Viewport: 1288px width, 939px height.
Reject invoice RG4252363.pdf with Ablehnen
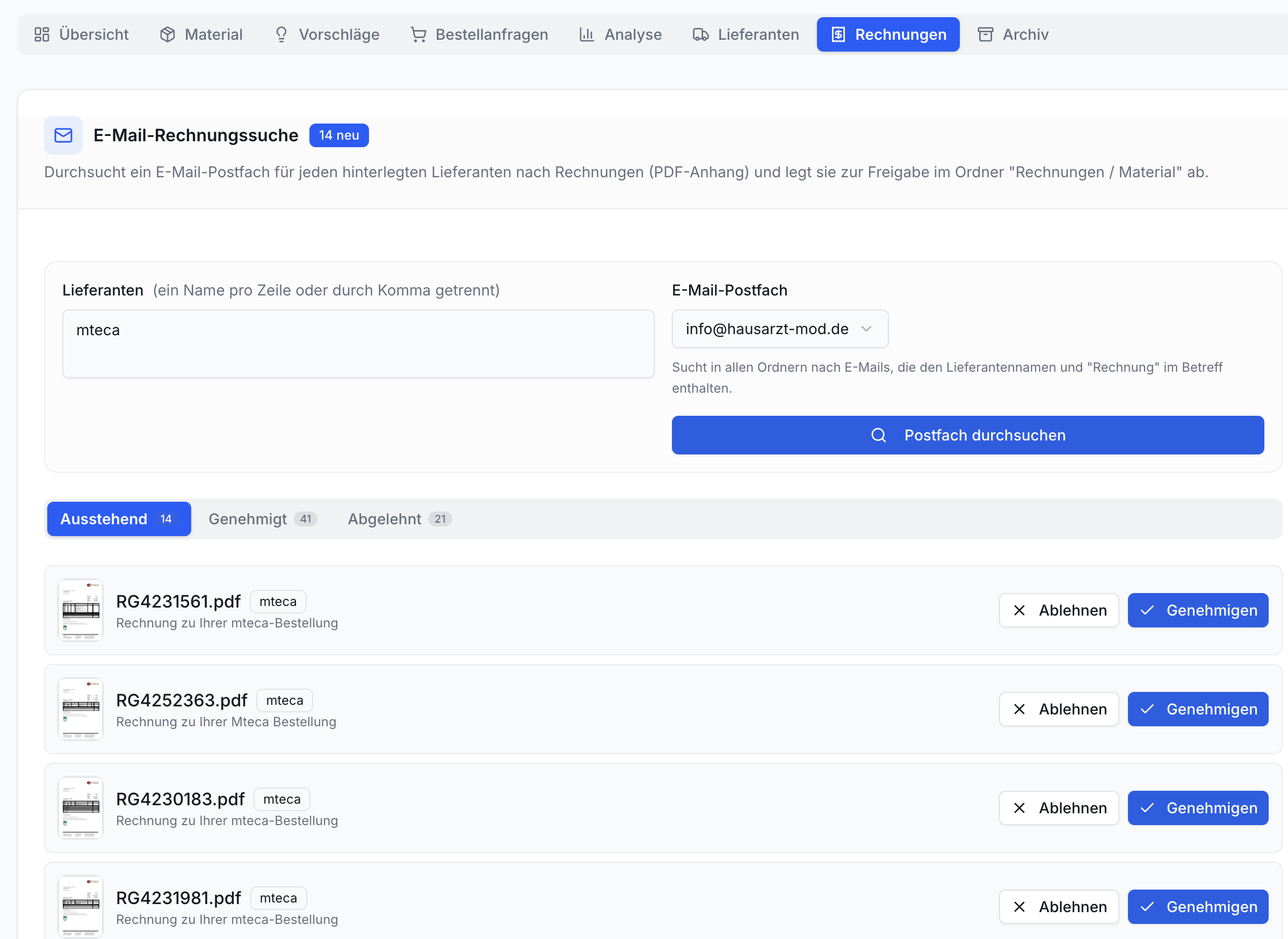1059,710
